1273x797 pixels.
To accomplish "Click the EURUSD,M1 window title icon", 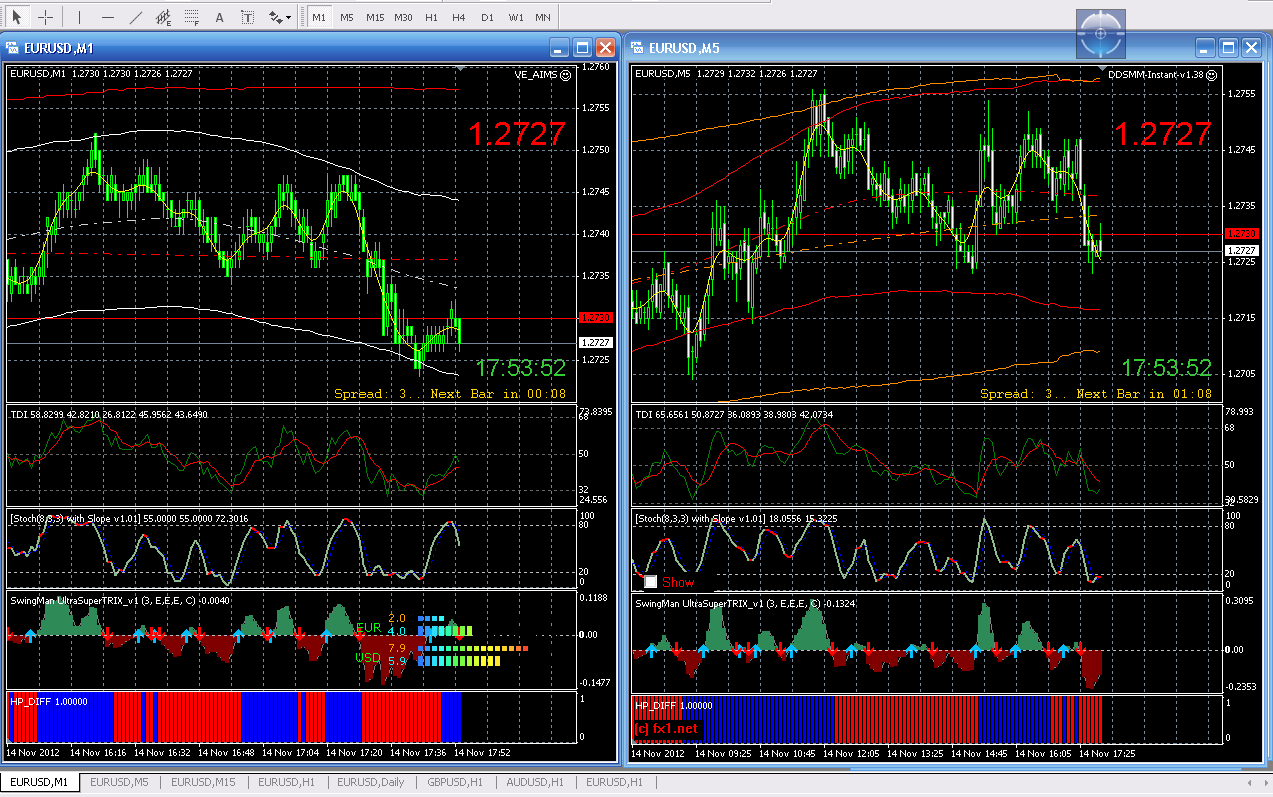I will [x=12, y=47].
